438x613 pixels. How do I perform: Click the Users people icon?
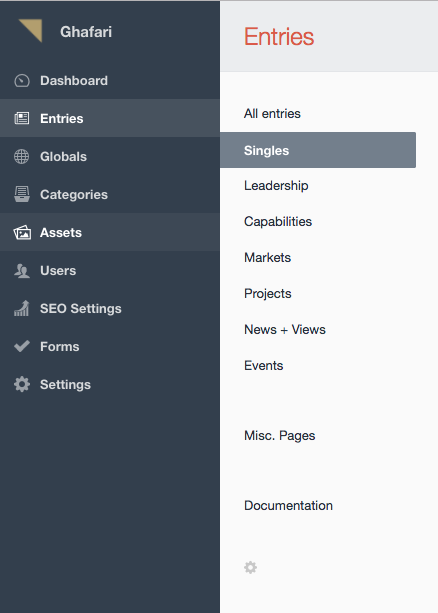pos(22,271)
